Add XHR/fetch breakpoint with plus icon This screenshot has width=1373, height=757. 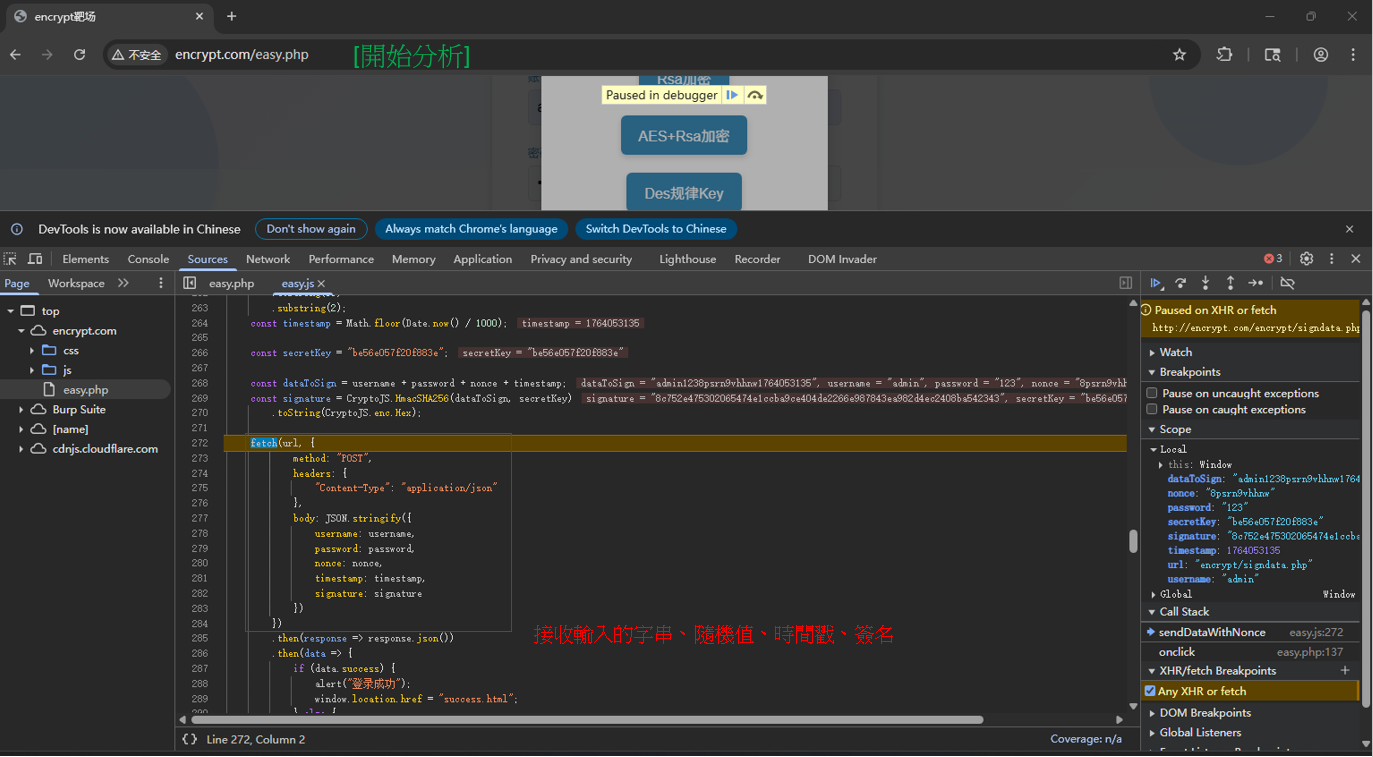(1345, 671)
